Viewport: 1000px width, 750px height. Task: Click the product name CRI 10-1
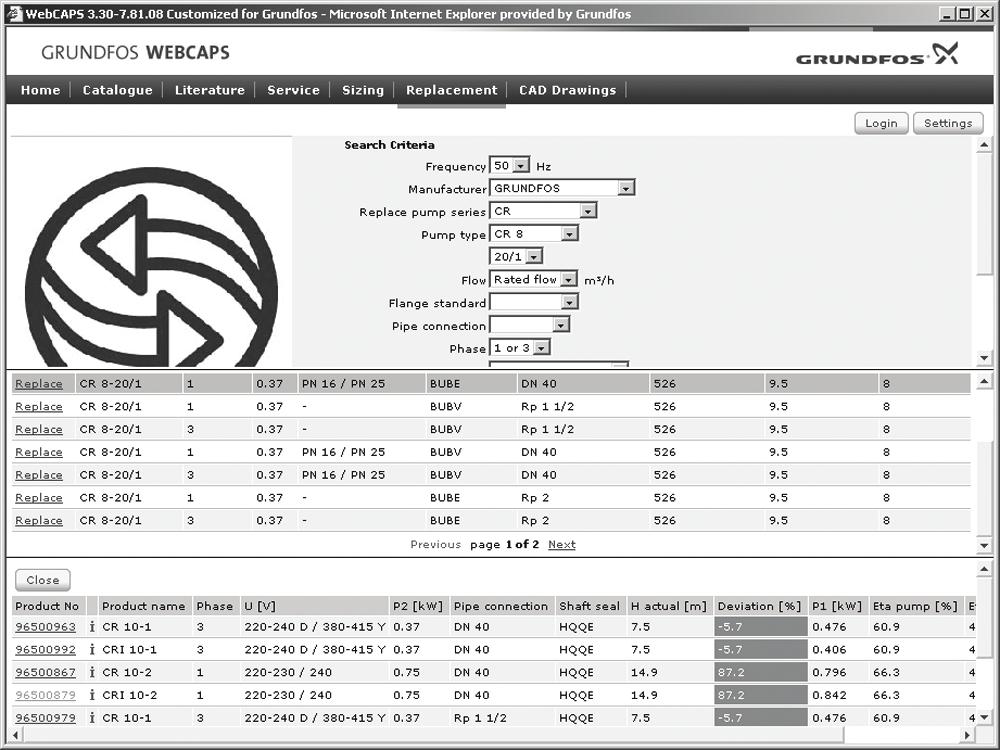coord(129,650)
